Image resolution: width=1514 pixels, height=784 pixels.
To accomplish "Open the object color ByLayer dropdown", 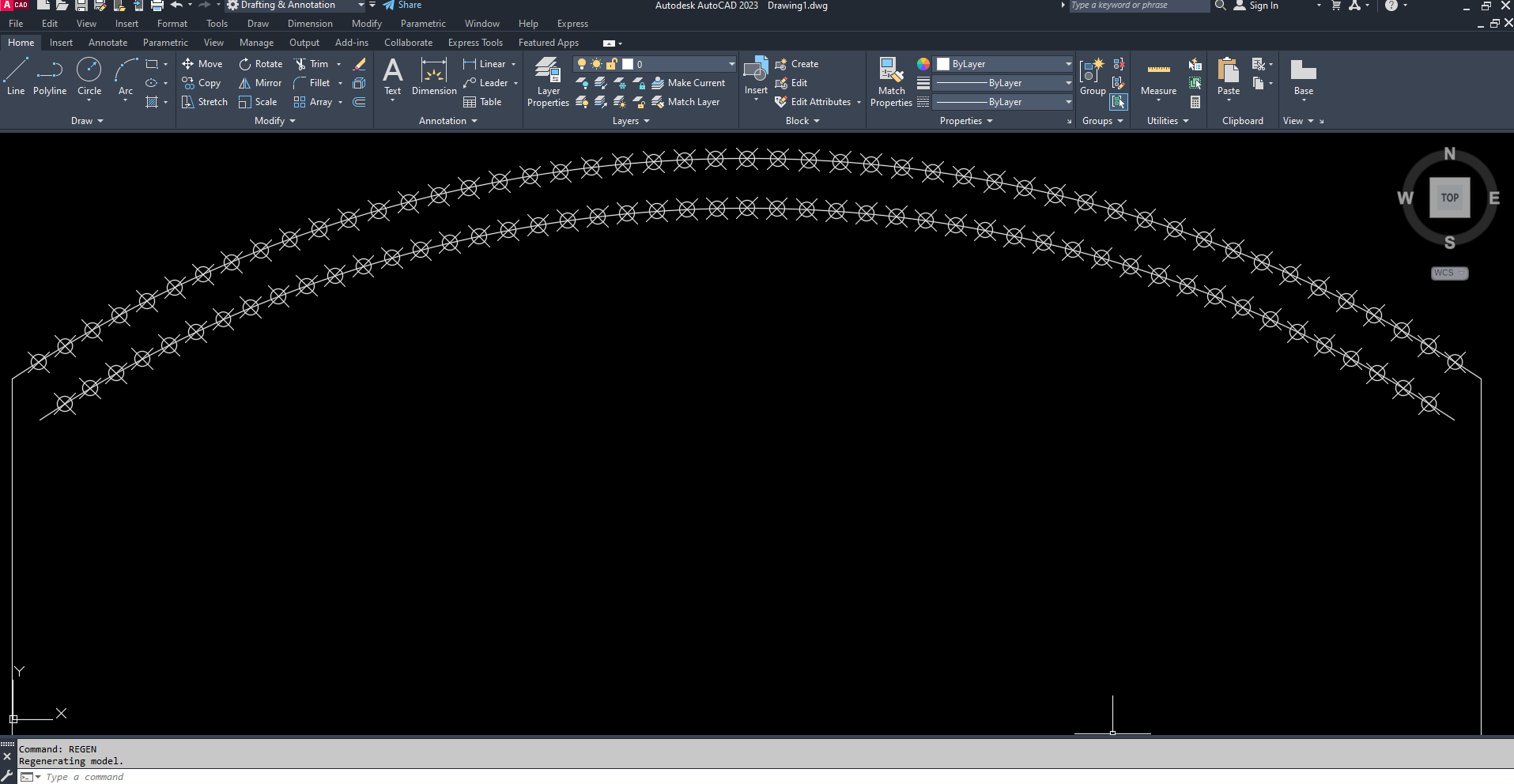I will click(x=1004, y=64).
